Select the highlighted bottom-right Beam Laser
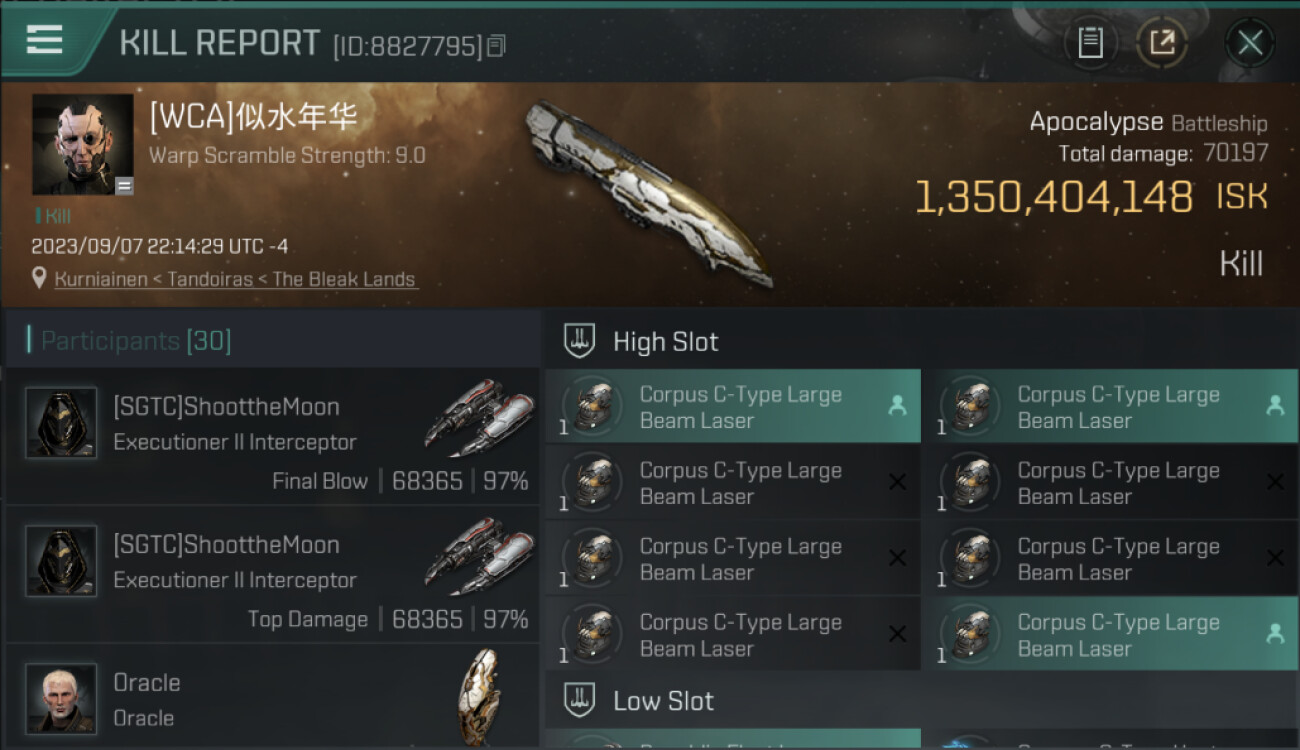 coord(1110,634)
